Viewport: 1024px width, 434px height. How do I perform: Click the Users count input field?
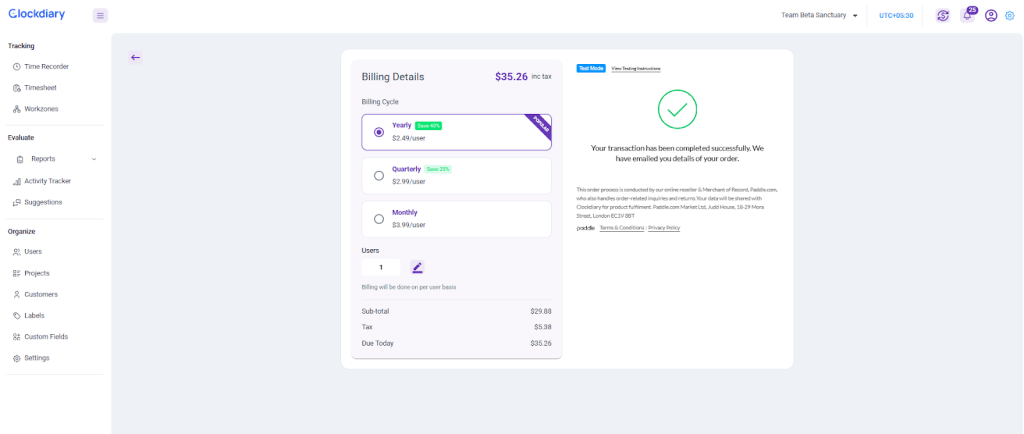(381, 267)
